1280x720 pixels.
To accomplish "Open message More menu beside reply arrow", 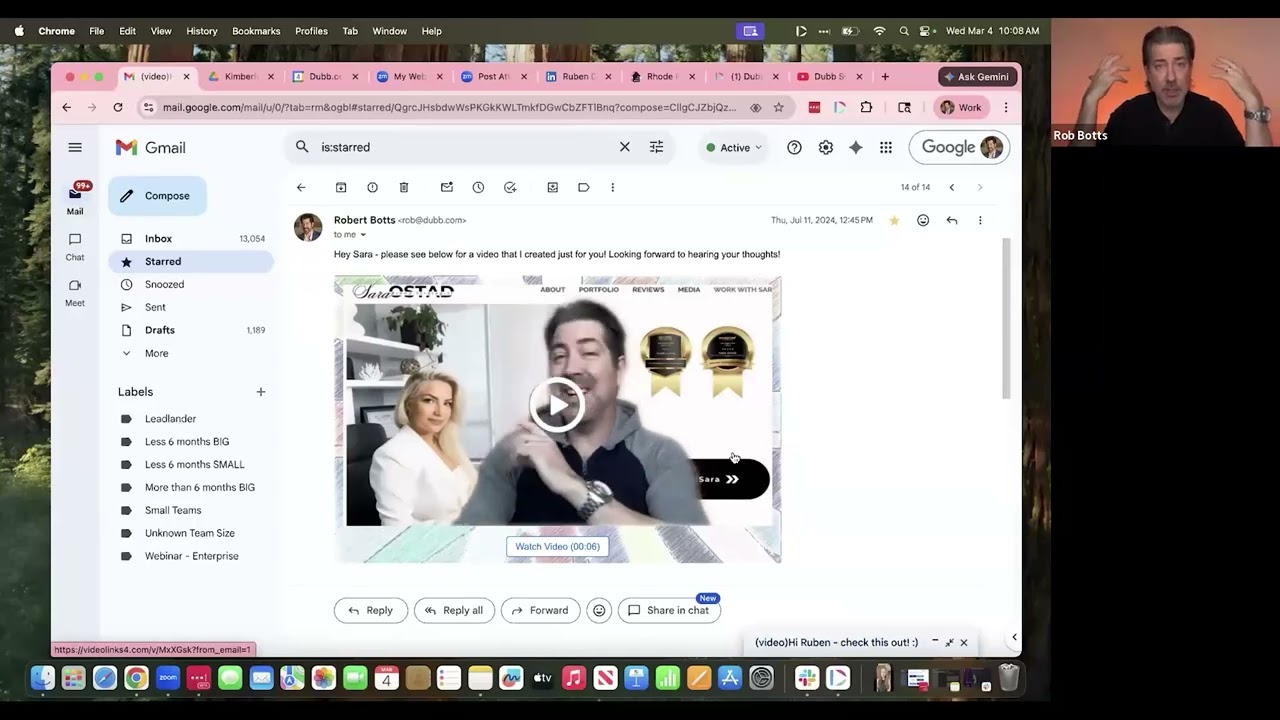I will (980, 220).
